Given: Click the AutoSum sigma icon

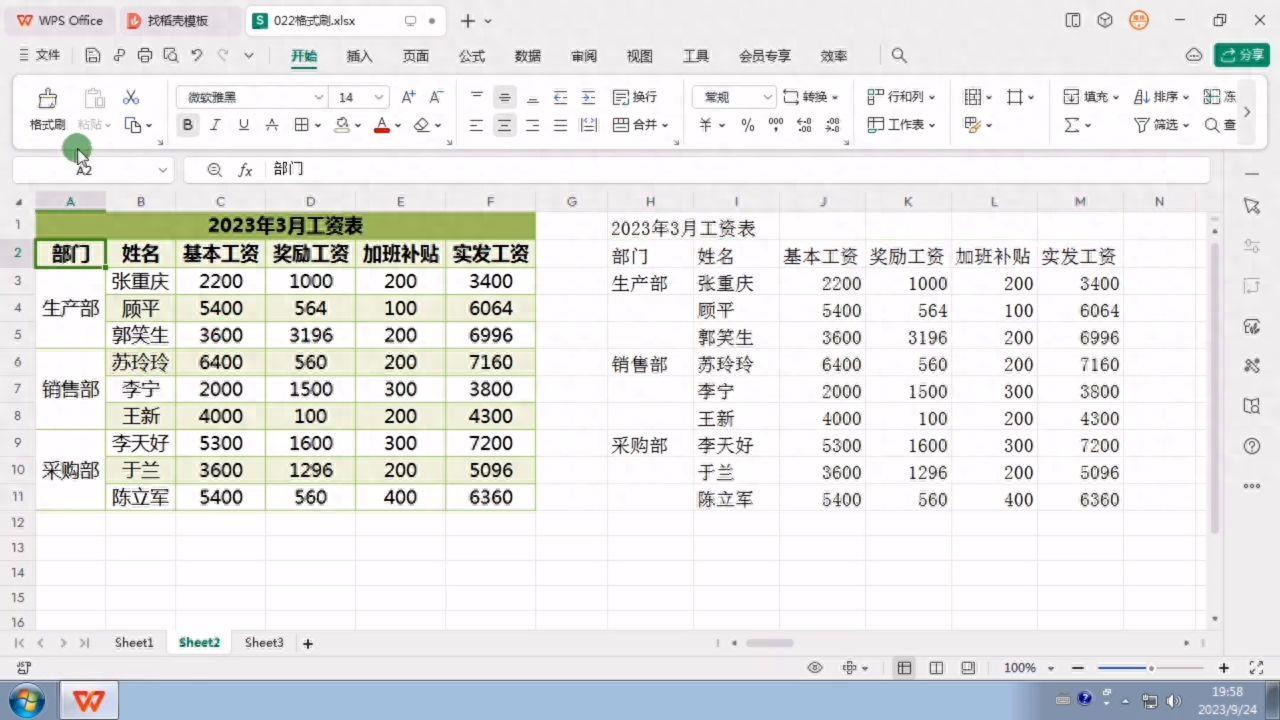Looking at the screenshot, I should 1072,125.
